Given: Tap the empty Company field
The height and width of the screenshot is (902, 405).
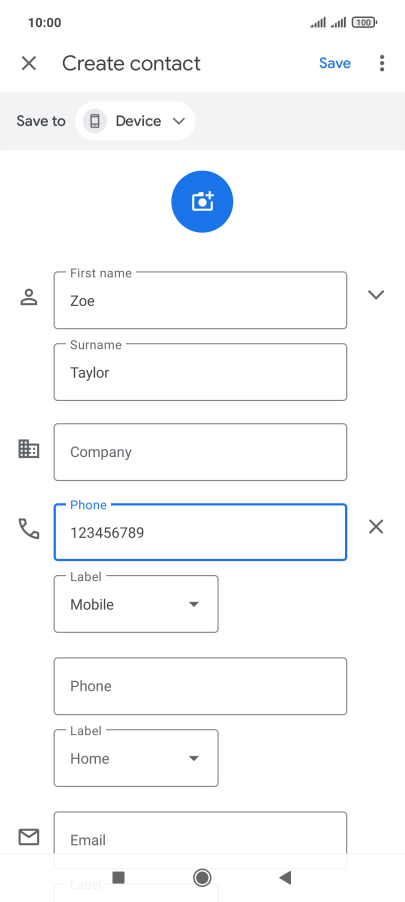Looking at the screenshot, I should coord(200,452).
